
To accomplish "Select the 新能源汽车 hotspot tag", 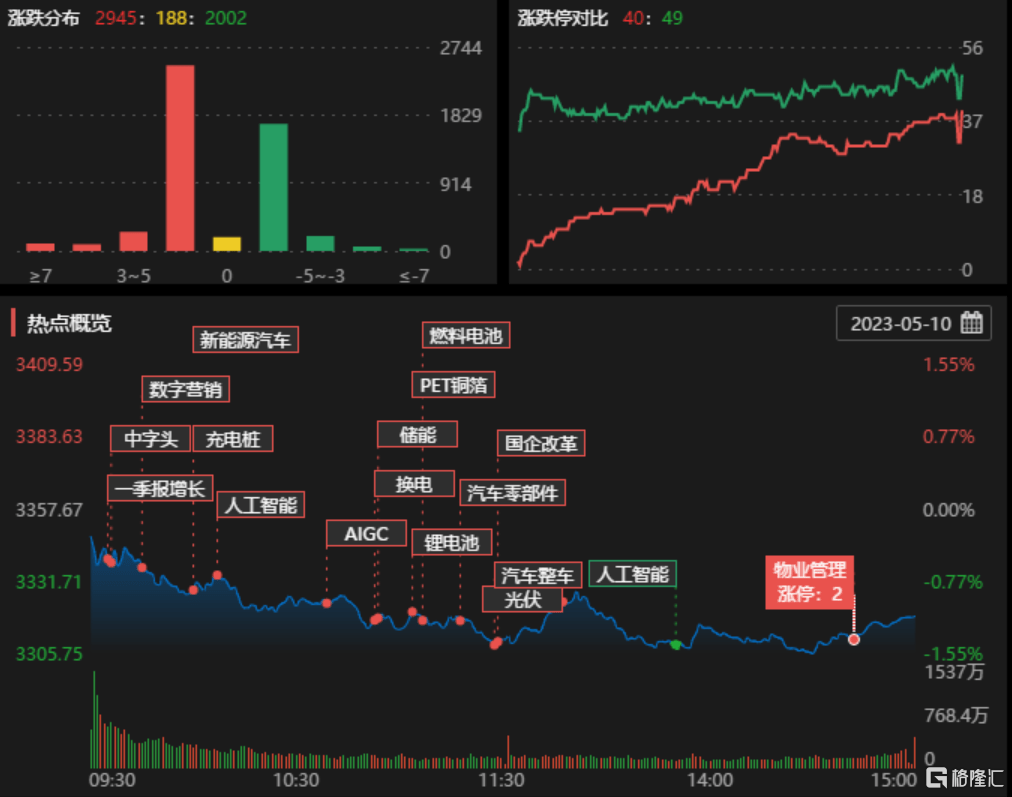I will coord(245,340).
